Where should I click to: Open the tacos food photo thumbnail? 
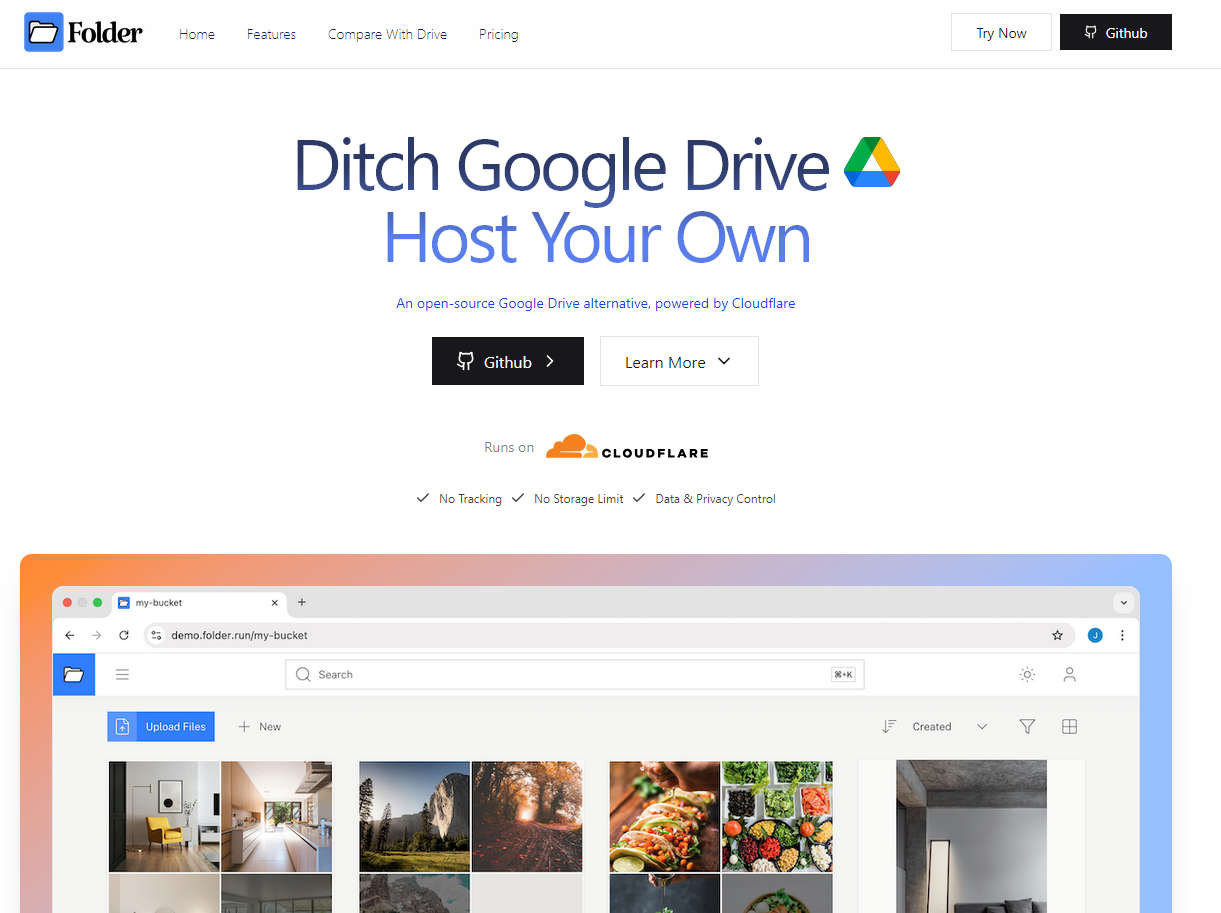pyautogui.click(x=665, y=816)
